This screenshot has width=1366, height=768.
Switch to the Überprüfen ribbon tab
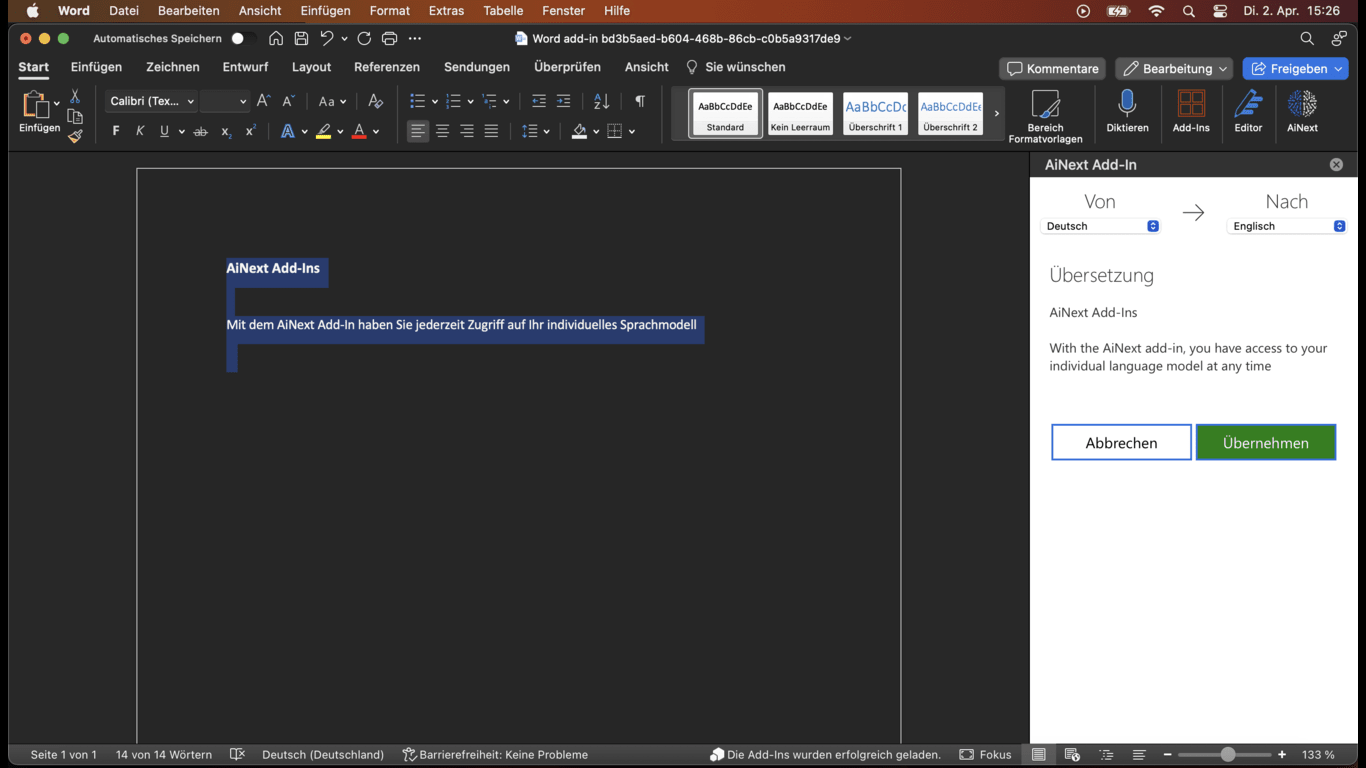pos(567,67)
